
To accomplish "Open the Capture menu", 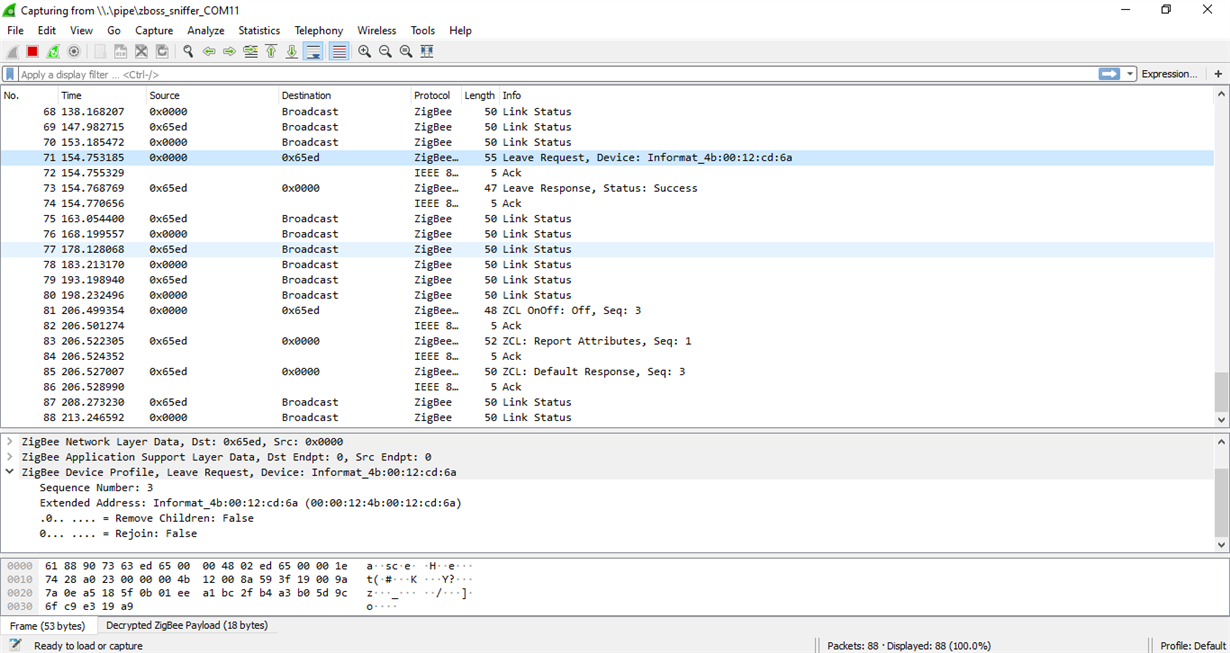I will pyautogui.click(x=154, y=30).
